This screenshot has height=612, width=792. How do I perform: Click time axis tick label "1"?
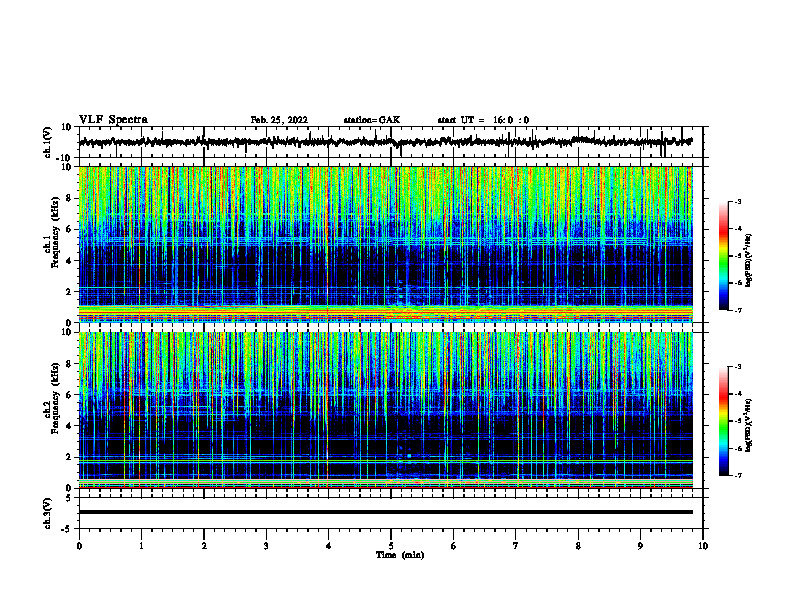pos(141,546)
